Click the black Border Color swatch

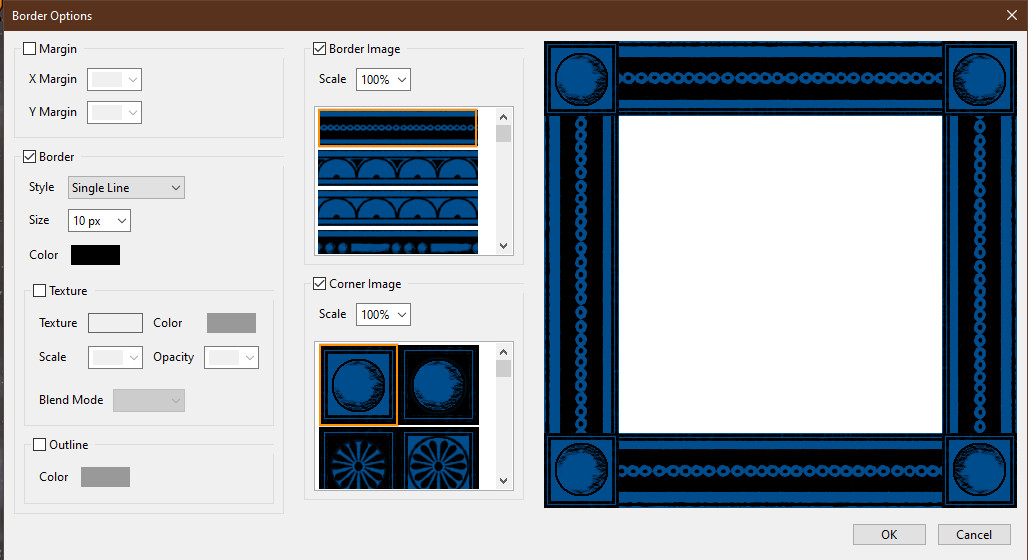pos(95,255)
